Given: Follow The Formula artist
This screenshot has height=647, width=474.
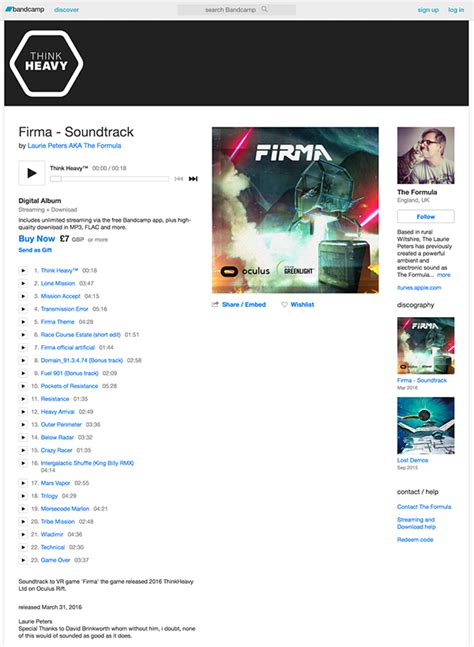Looking at the screenshot, I should (x=426, y=217).
